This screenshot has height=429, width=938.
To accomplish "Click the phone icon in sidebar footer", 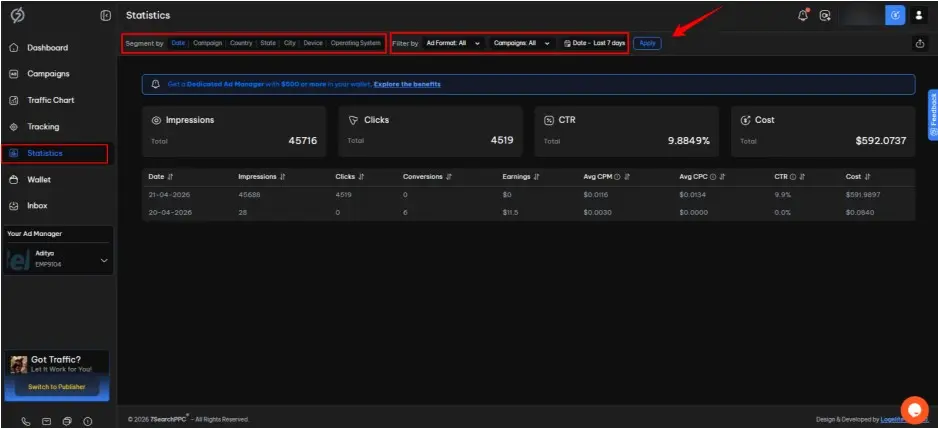I will click(x=26, y=421).
